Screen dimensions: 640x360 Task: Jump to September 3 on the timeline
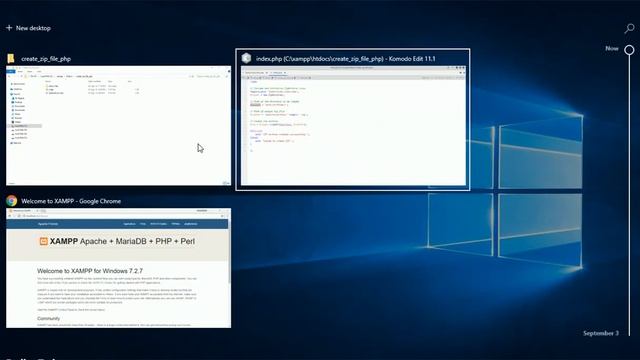pyautogui.click(x=600, y=333)
